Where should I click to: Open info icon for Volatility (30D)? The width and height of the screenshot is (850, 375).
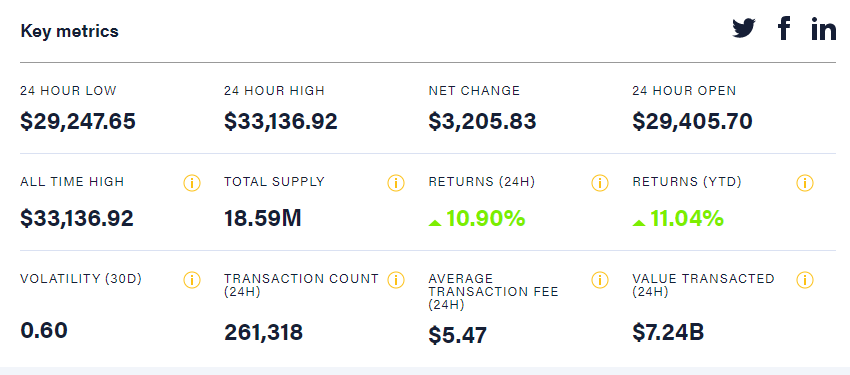(x=192, y=280)
